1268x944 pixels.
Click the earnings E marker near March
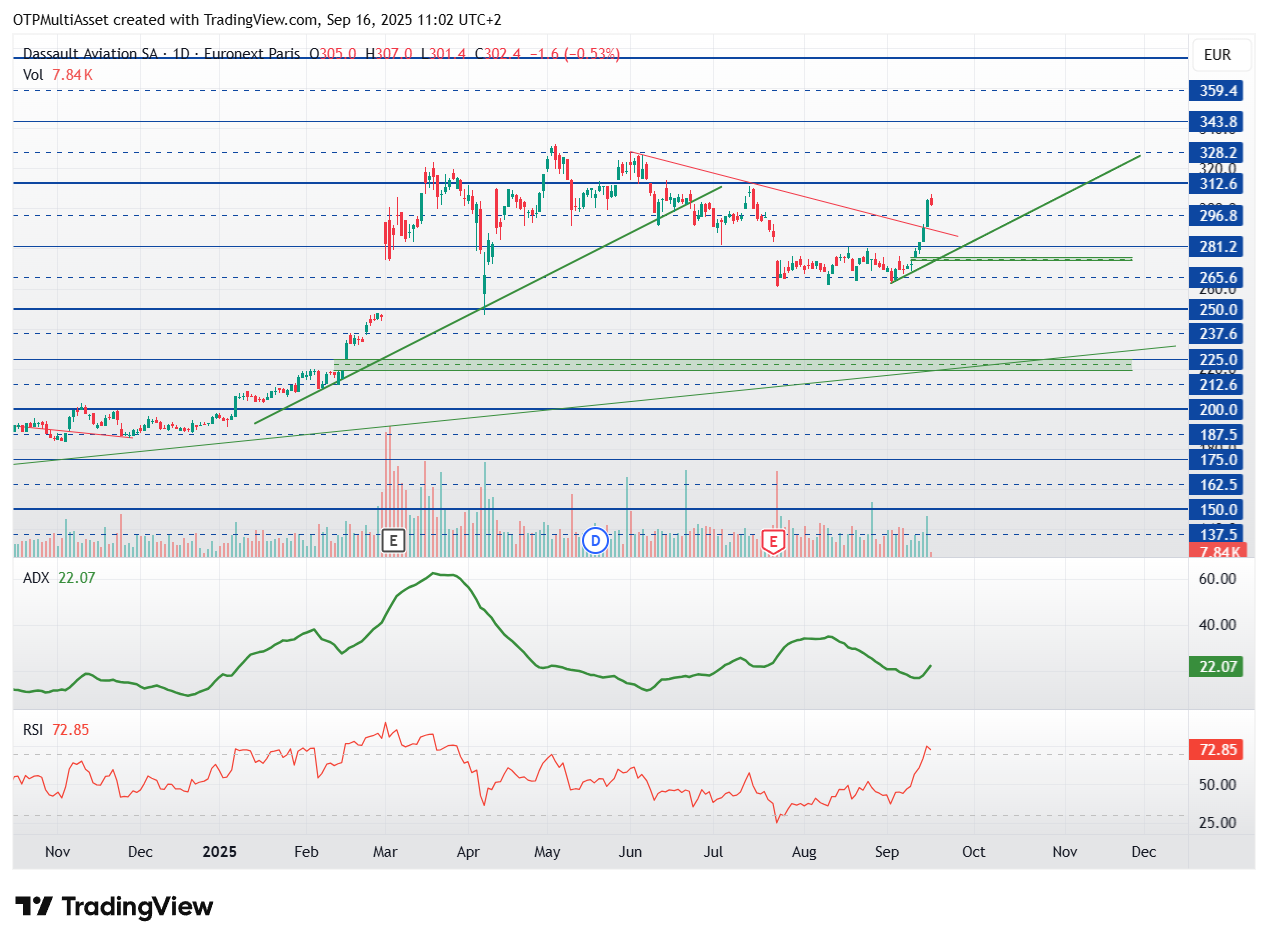coord(393,541)
